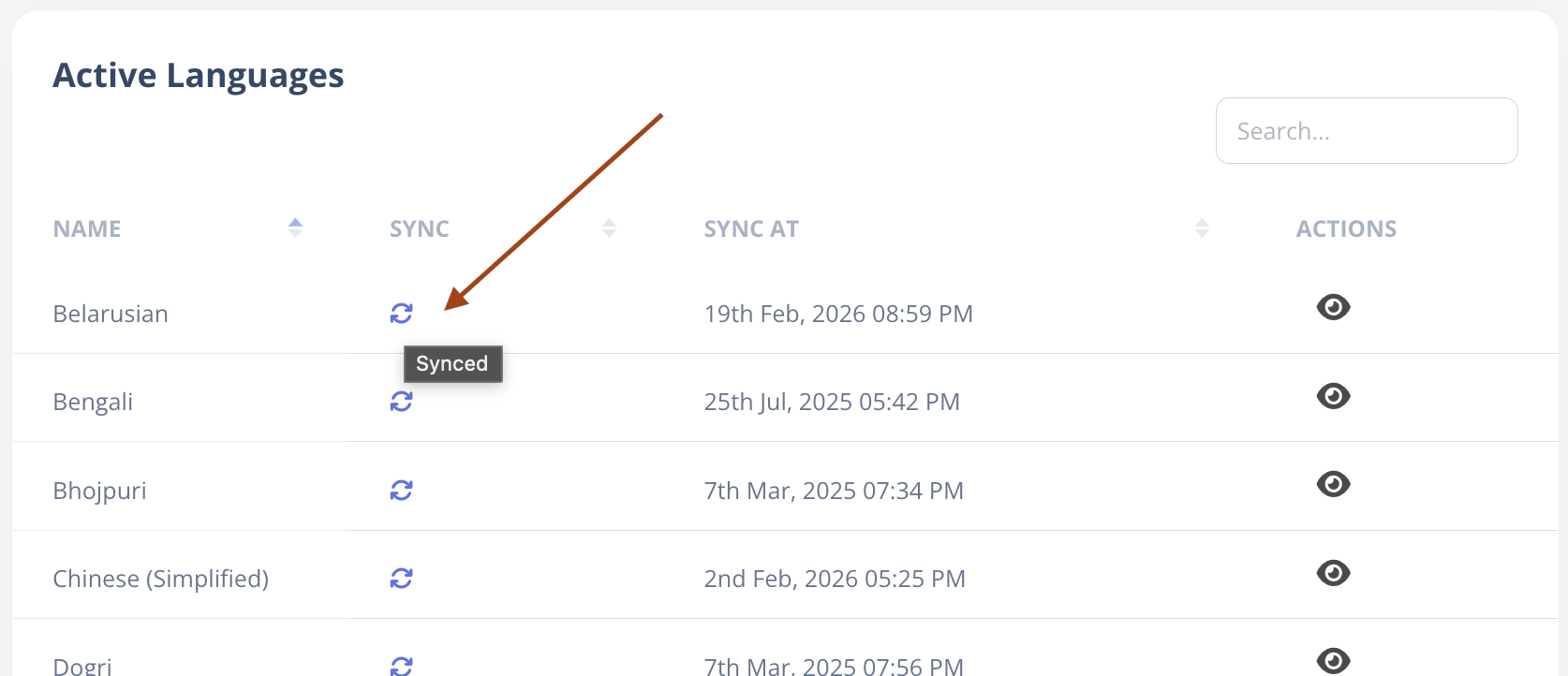View Bengali using its eye icon
1568x676 pixels.
(x=1333, y=396)
